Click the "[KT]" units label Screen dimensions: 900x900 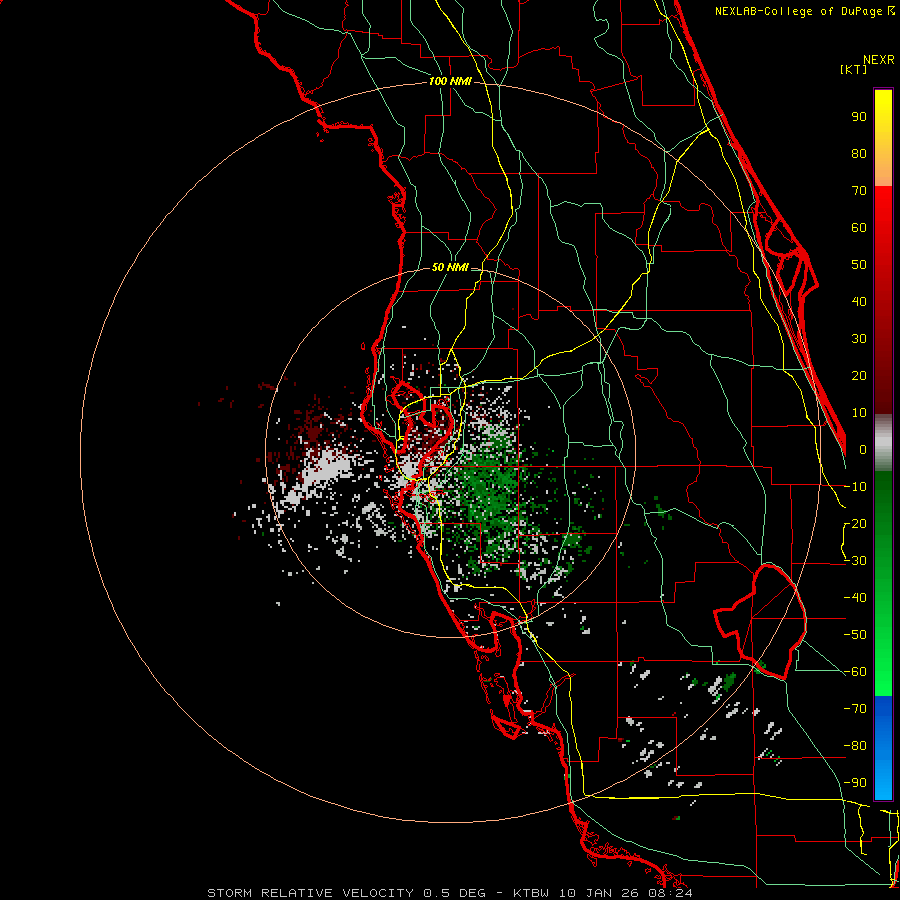854,69
